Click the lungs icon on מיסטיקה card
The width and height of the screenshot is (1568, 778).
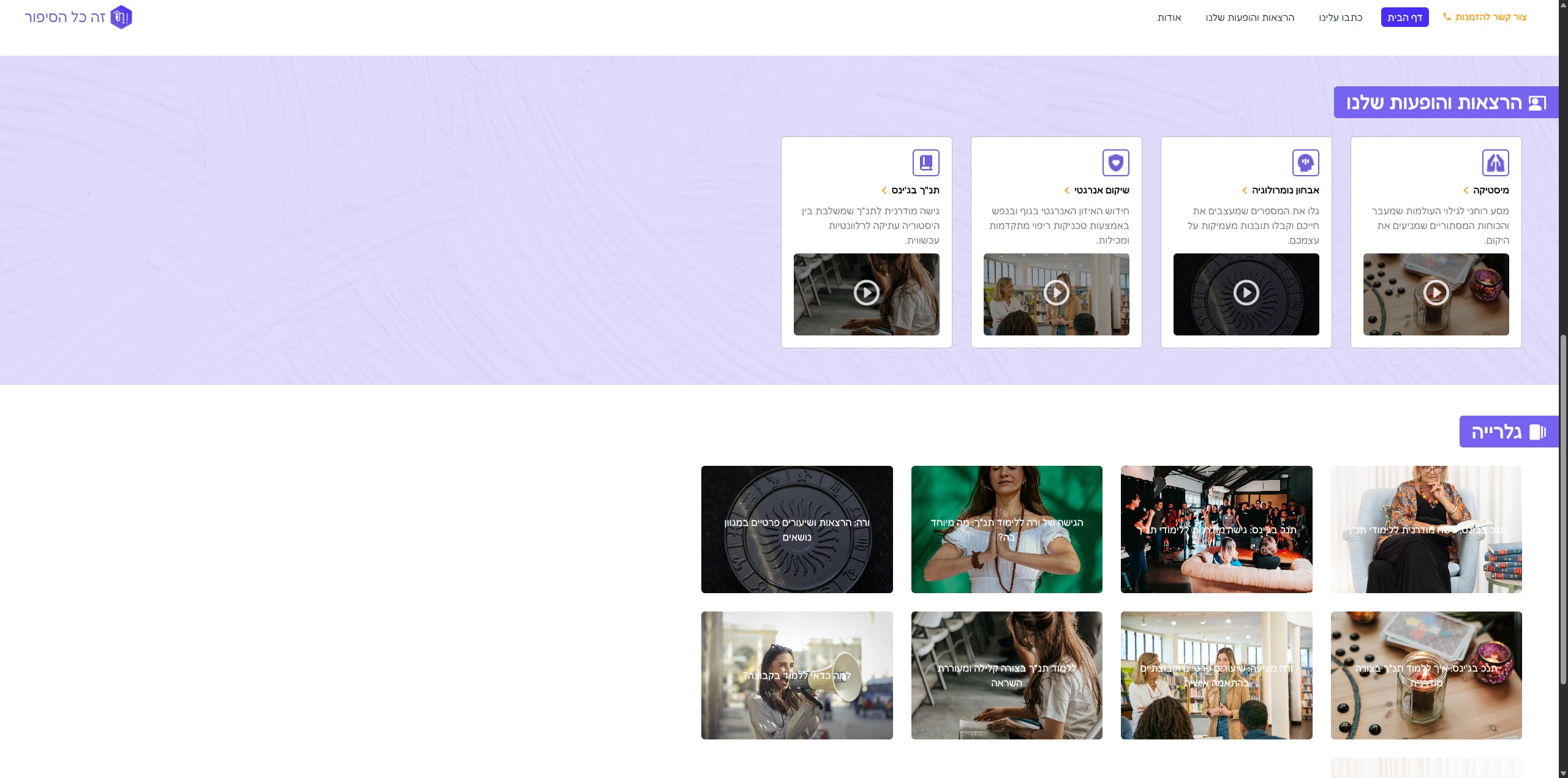(1495, 163)
